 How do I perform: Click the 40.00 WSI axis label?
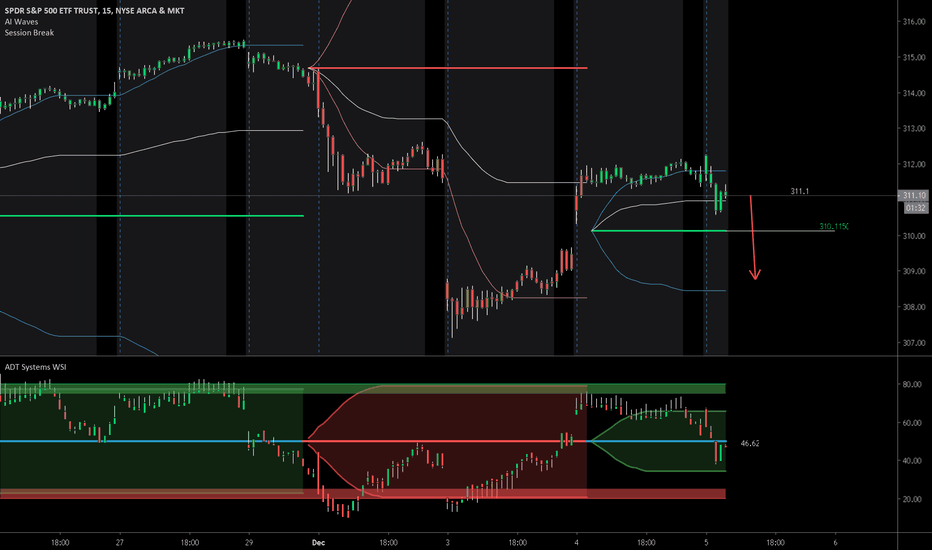pos(912,461)
